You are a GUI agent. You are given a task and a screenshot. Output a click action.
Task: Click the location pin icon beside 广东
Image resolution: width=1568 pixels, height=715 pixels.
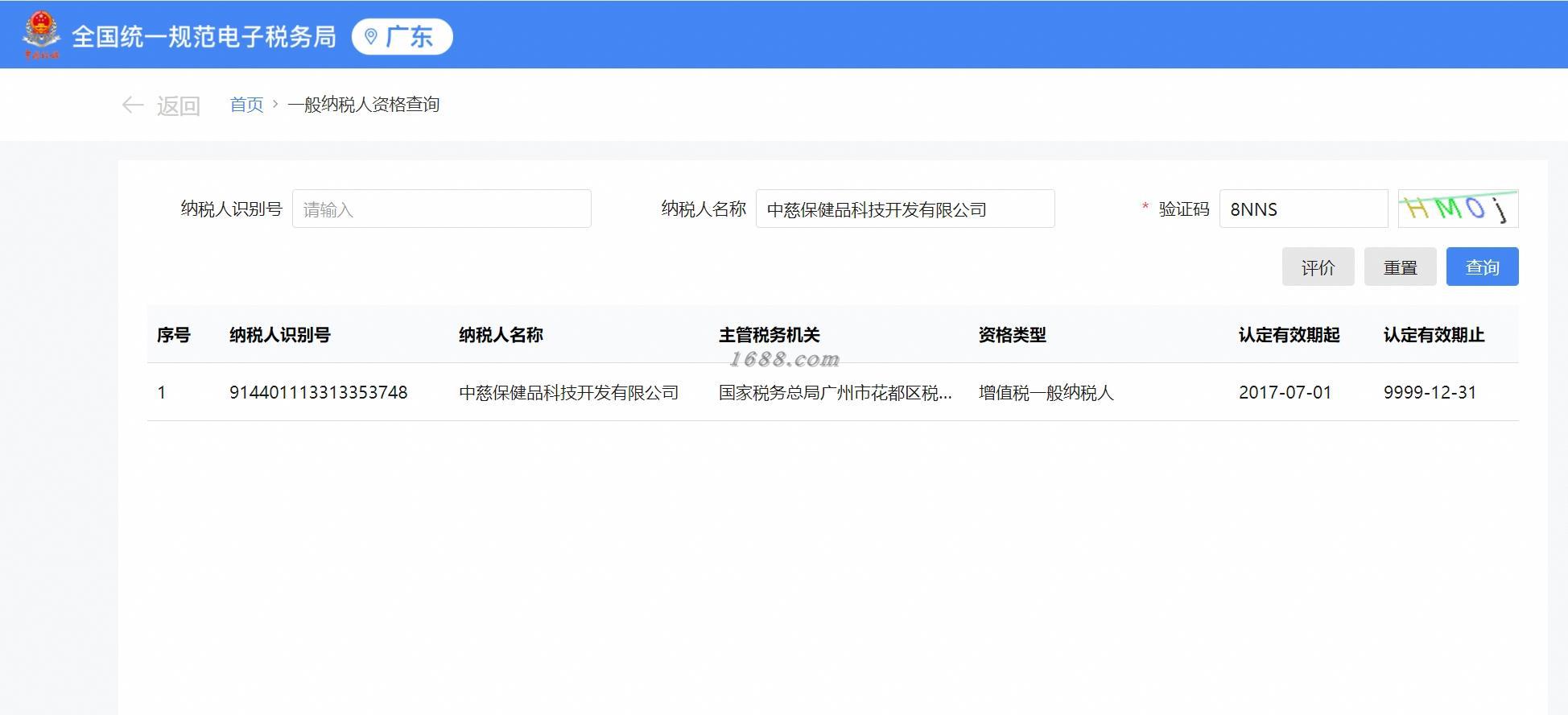point(371,36)
